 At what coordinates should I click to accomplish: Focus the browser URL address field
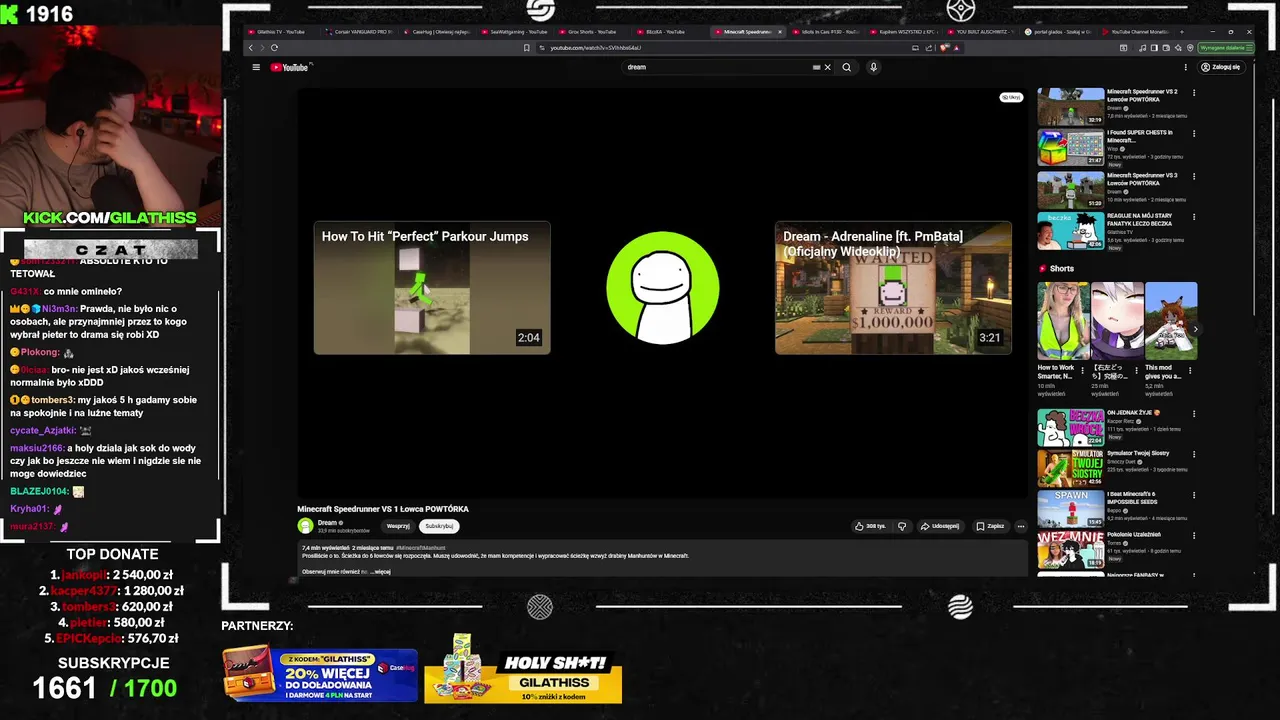[x=720, y=47]
